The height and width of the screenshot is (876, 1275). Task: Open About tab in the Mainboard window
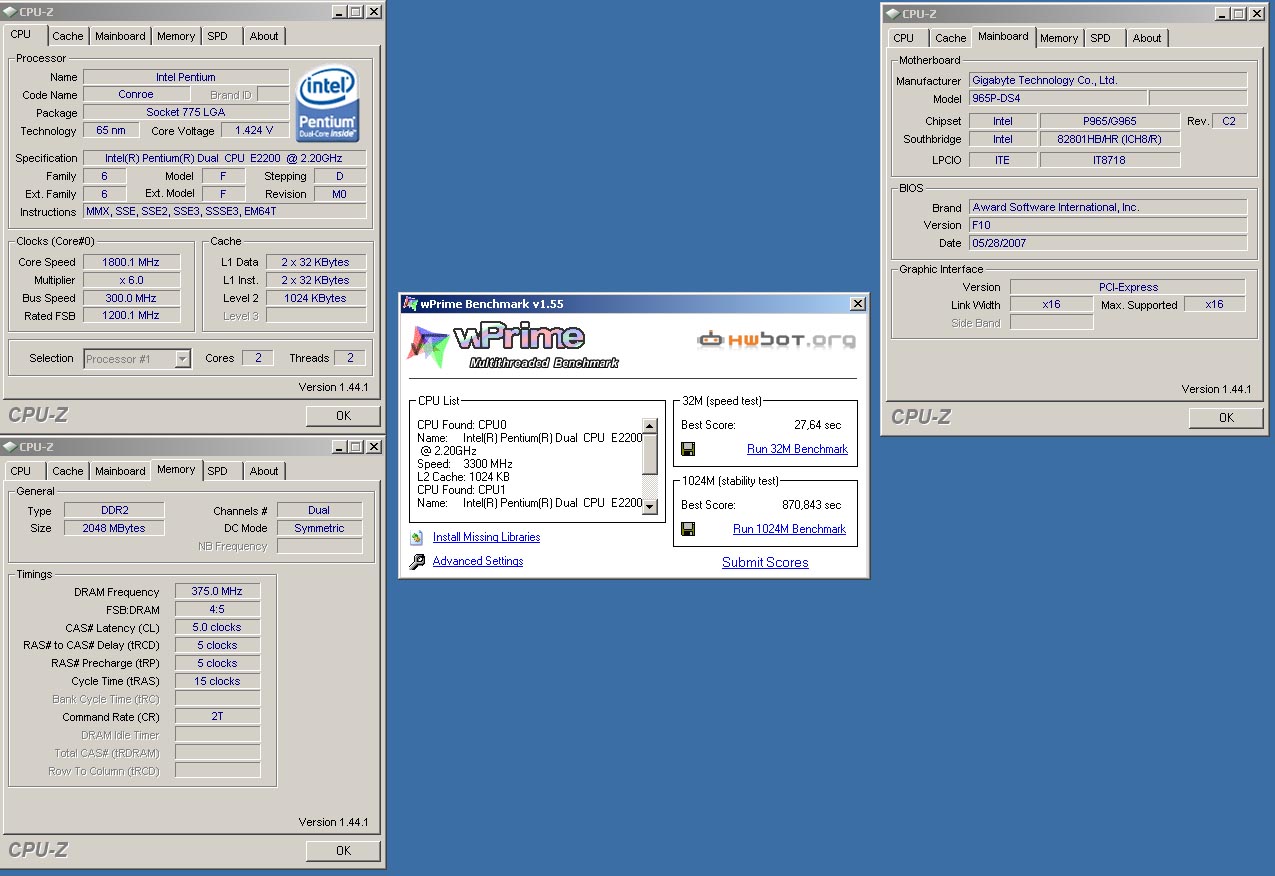1147,38
